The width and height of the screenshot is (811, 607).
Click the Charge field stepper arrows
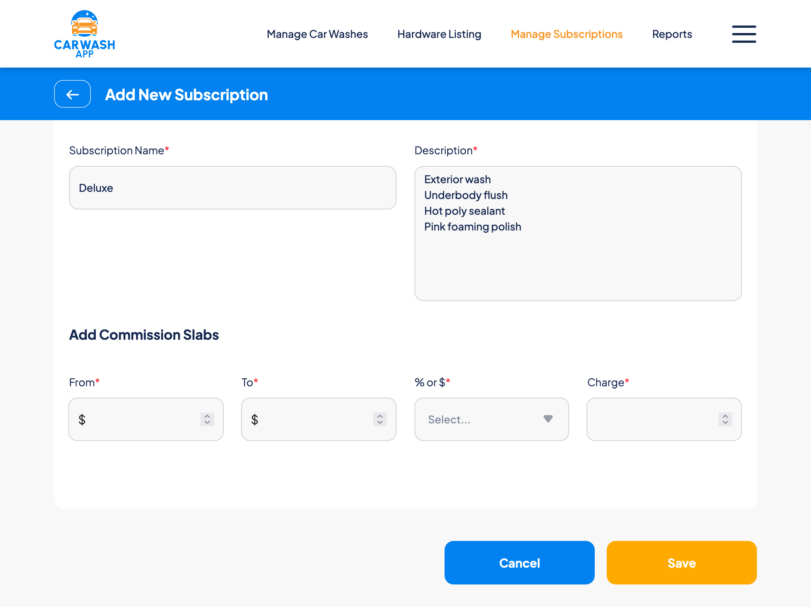pyautogui.click(x=725, y=420)
